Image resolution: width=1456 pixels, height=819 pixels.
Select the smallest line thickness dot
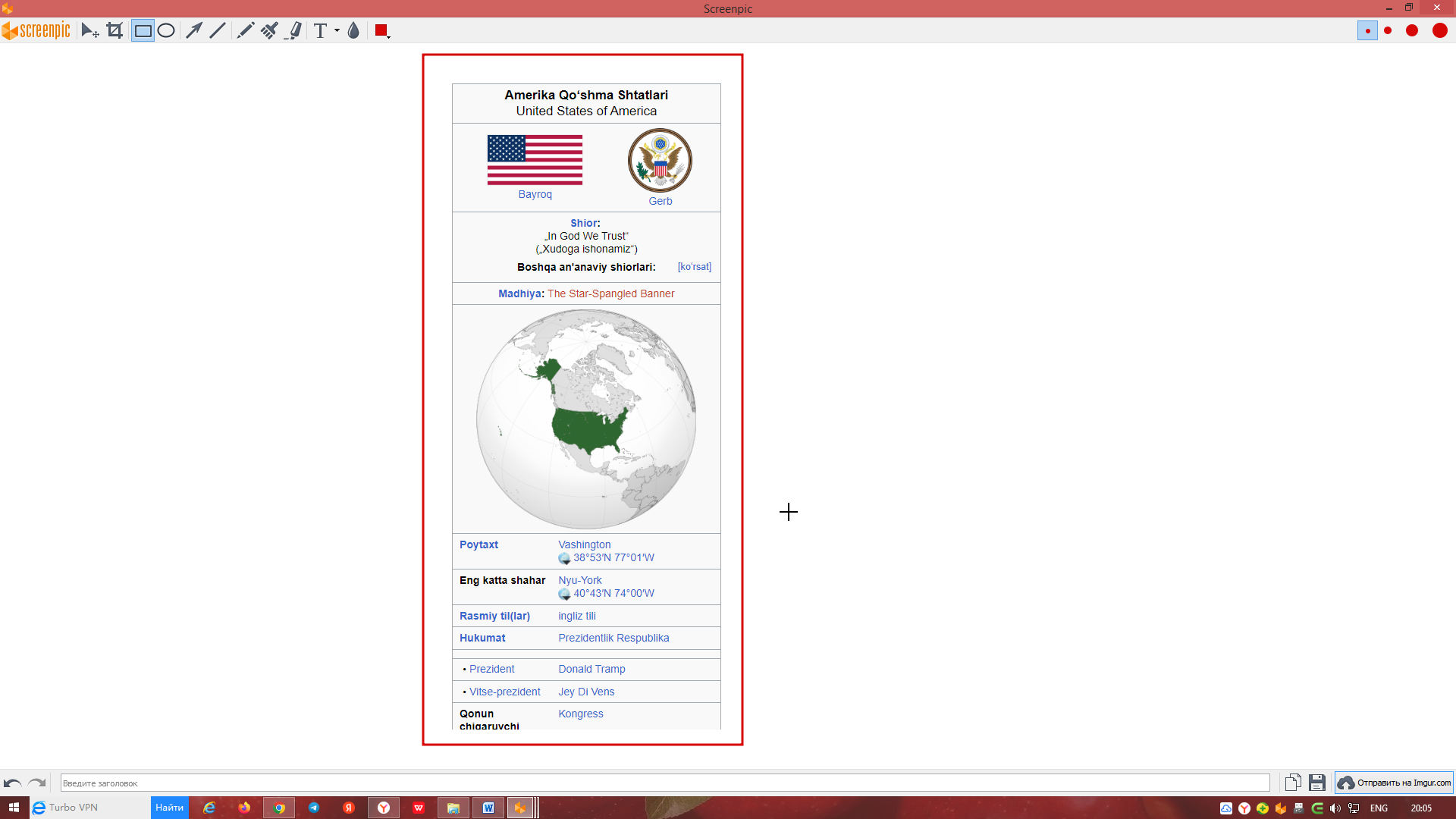[1367, 31]
